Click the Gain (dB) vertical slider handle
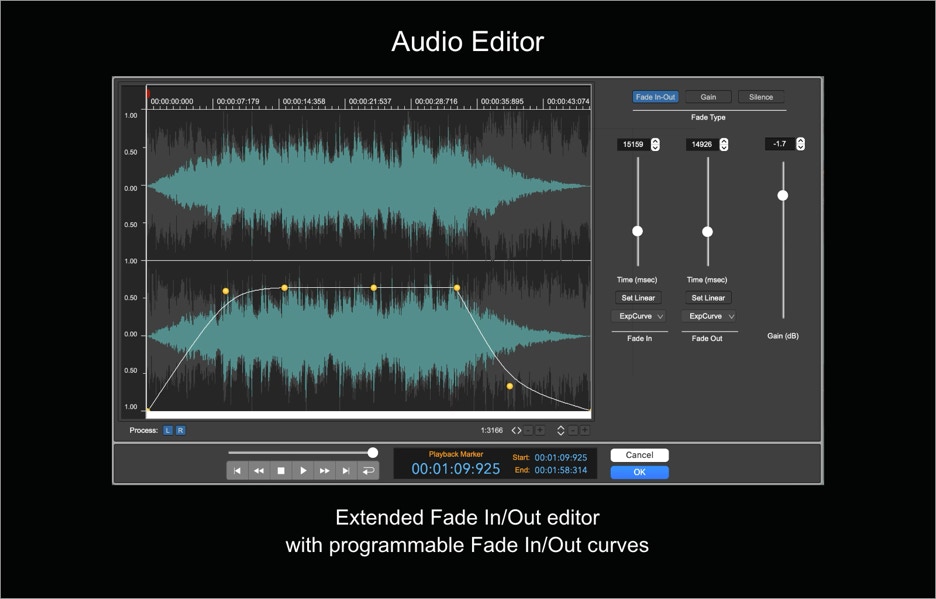The height and width of the screenshot is (599, 936). [783, 195]
